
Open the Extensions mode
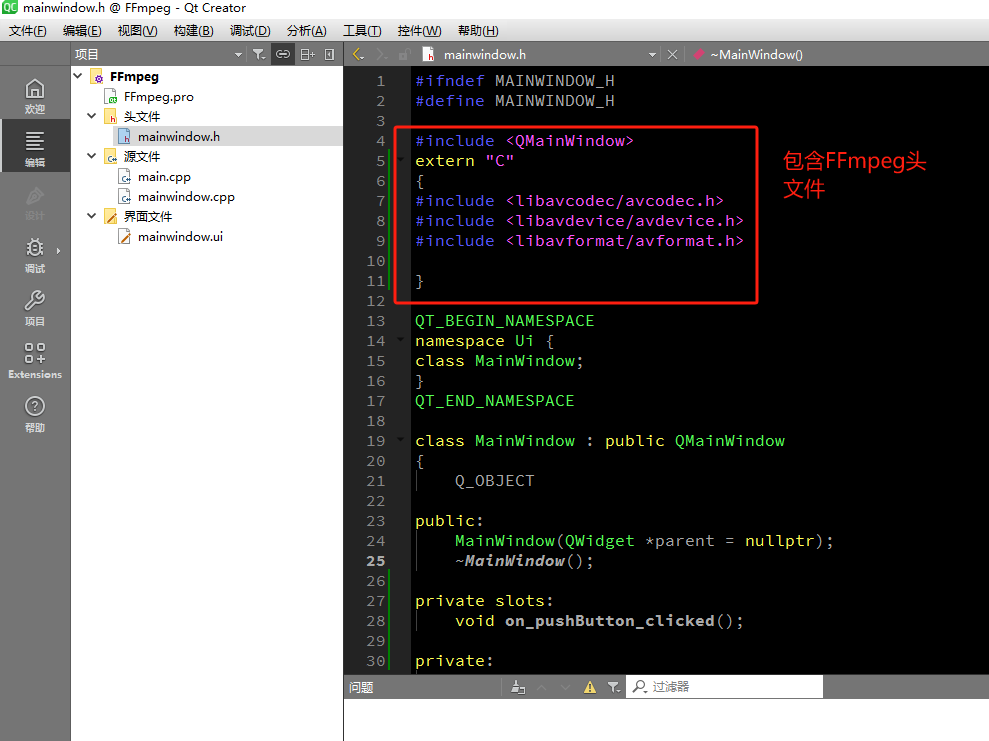[x=35, y=361]
